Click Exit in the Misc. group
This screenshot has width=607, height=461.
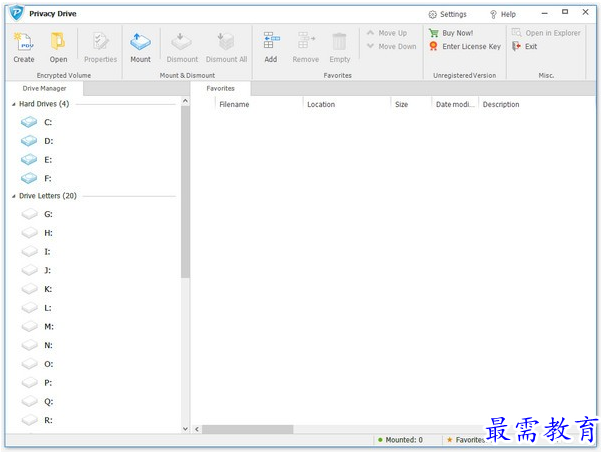click(530, 46)
